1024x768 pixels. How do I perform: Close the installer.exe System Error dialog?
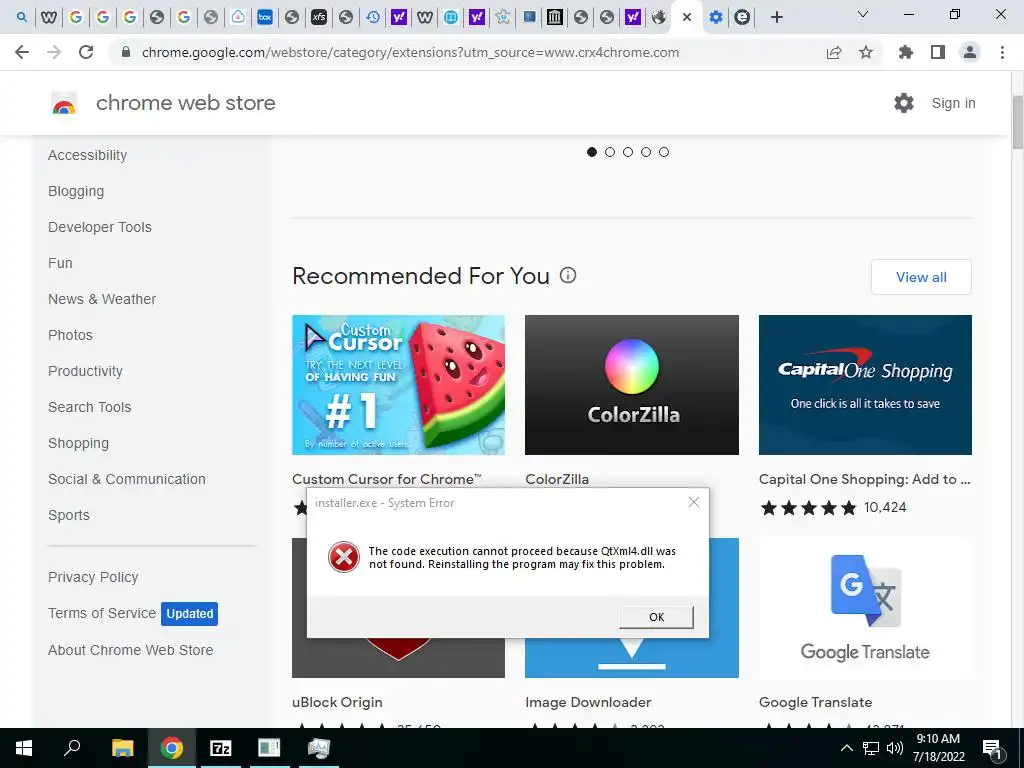coord(694,502)
